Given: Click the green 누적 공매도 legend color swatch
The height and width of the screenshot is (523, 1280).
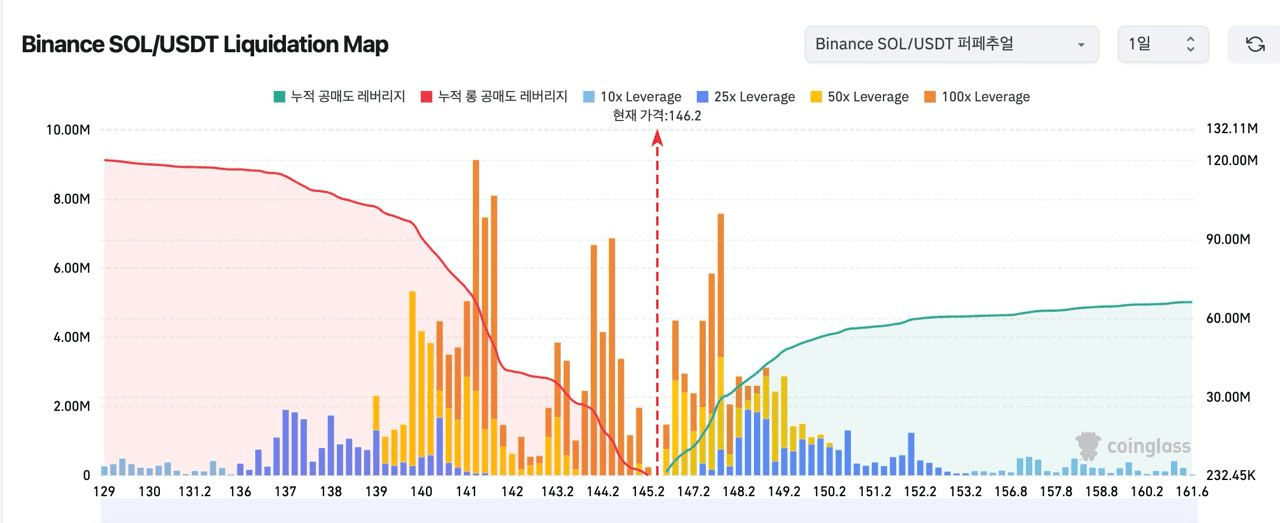Looking at the screenshot, I should tap(278, 97).
